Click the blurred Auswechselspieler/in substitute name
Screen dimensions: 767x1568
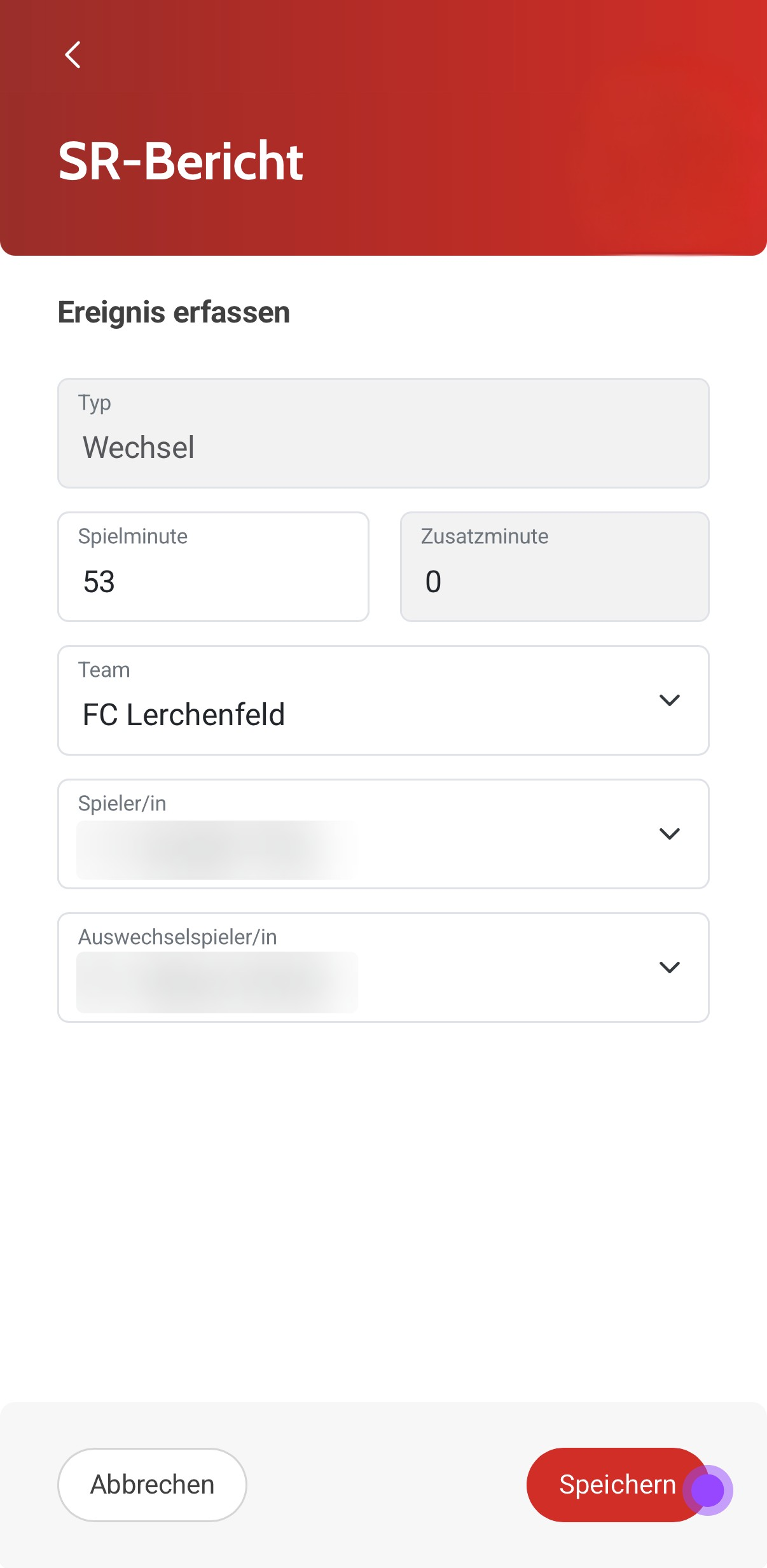pos(216,983)
